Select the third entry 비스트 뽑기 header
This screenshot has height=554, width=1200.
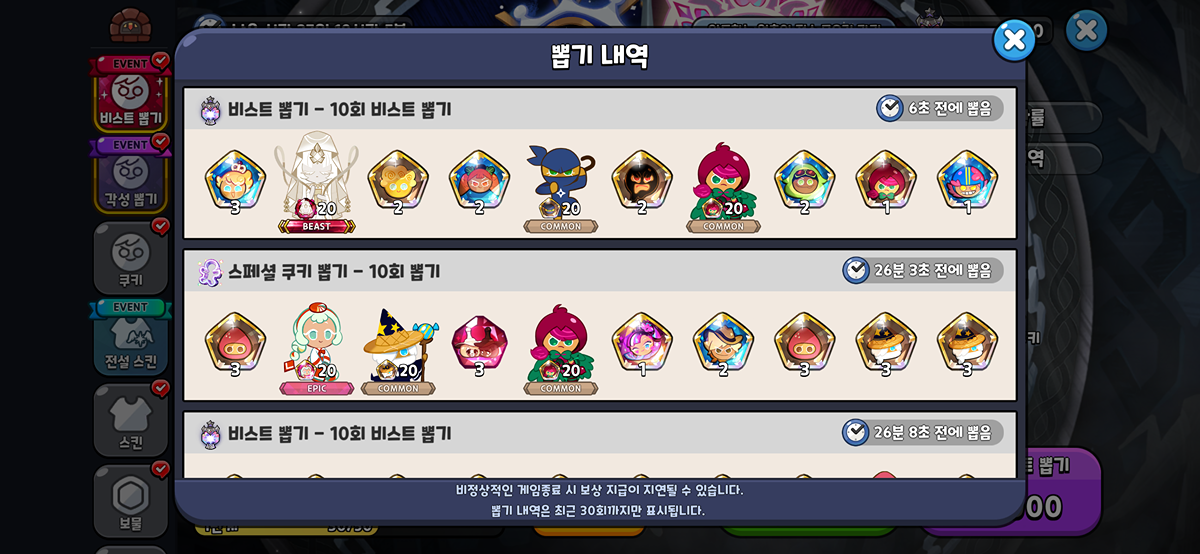pos(600,433)
